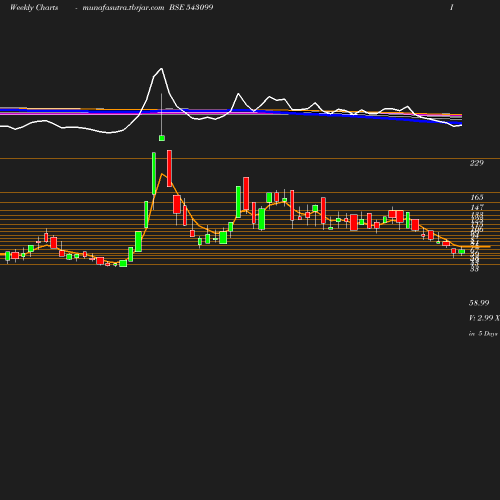Click the munafasutra.tbrjar.com watermark text

pos(123,8)
